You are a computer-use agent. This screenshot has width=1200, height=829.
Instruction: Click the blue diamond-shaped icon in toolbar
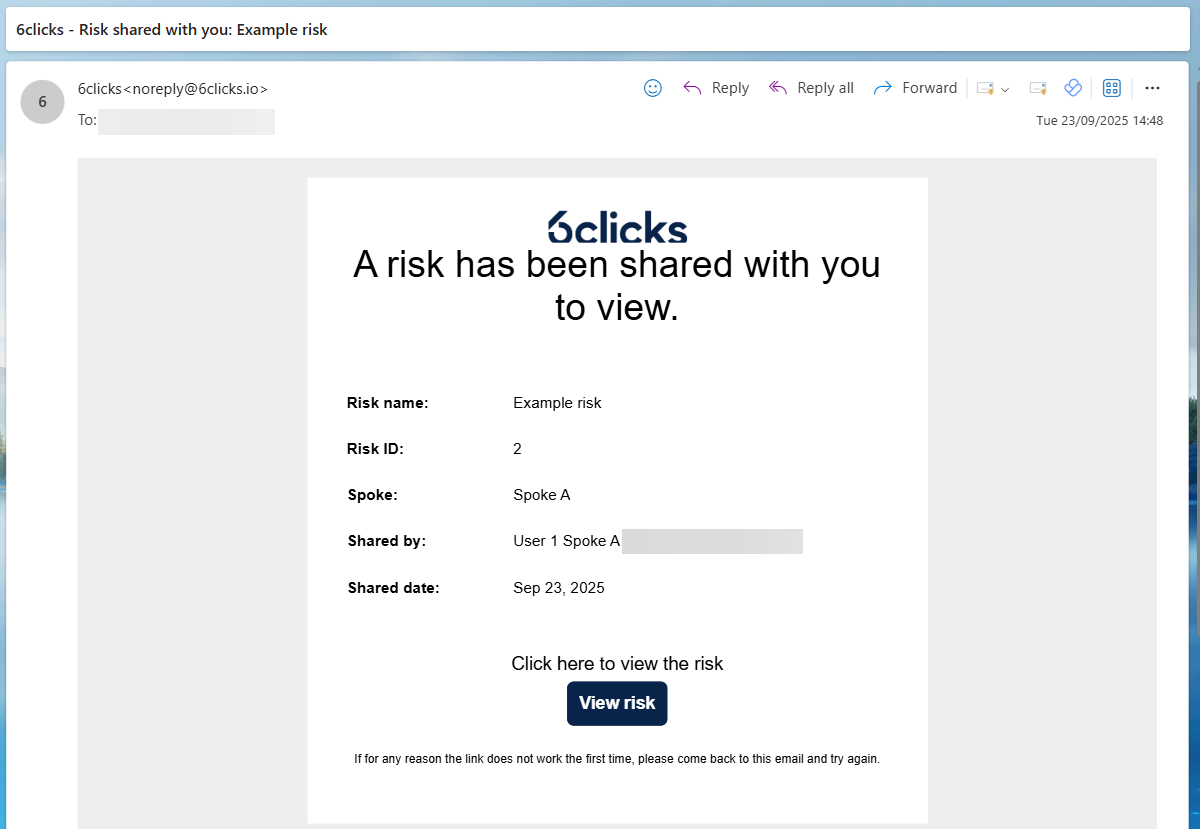[1073, 88]
